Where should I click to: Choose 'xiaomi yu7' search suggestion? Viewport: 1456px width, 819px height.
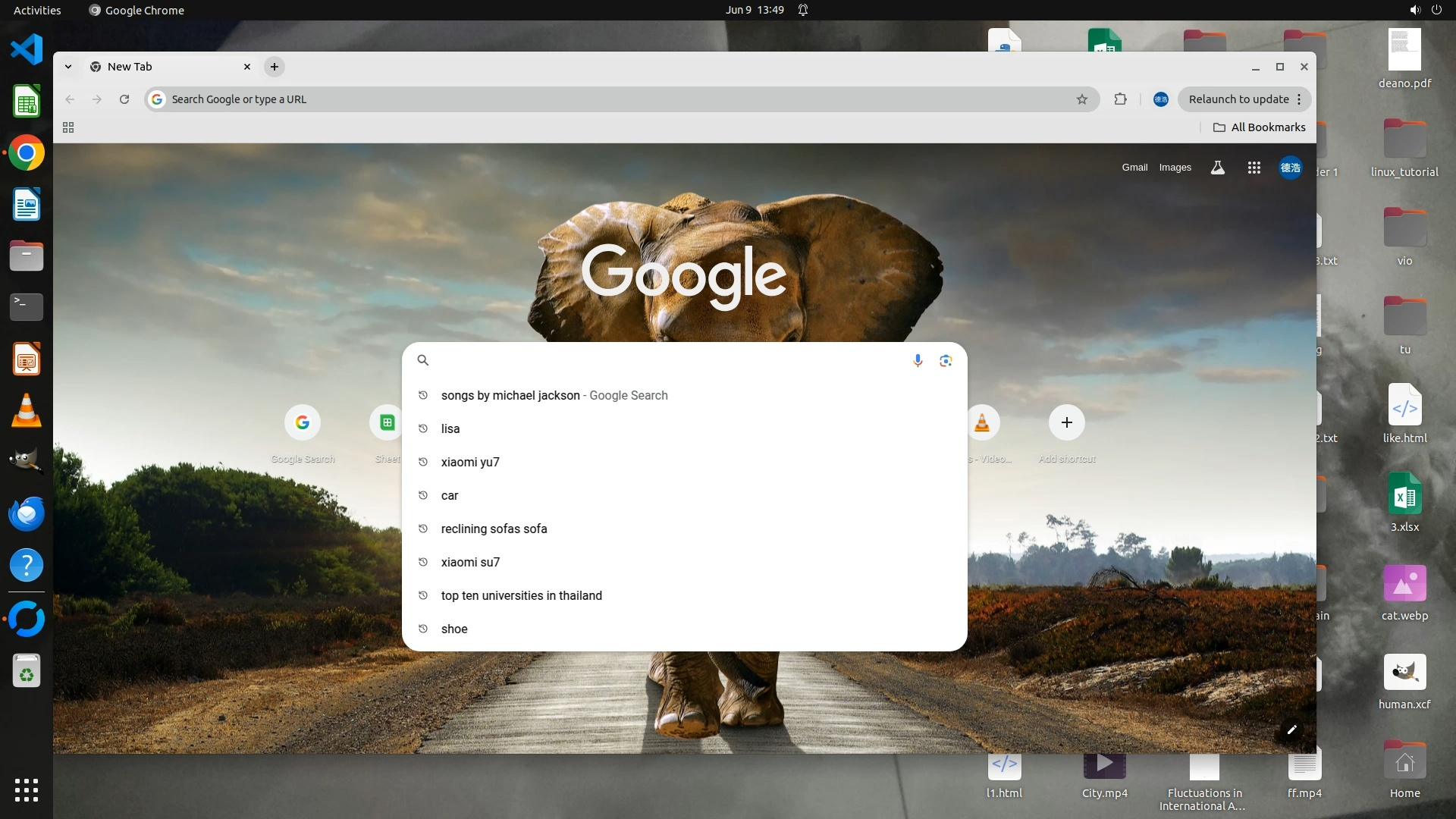(x=470, y=462)
